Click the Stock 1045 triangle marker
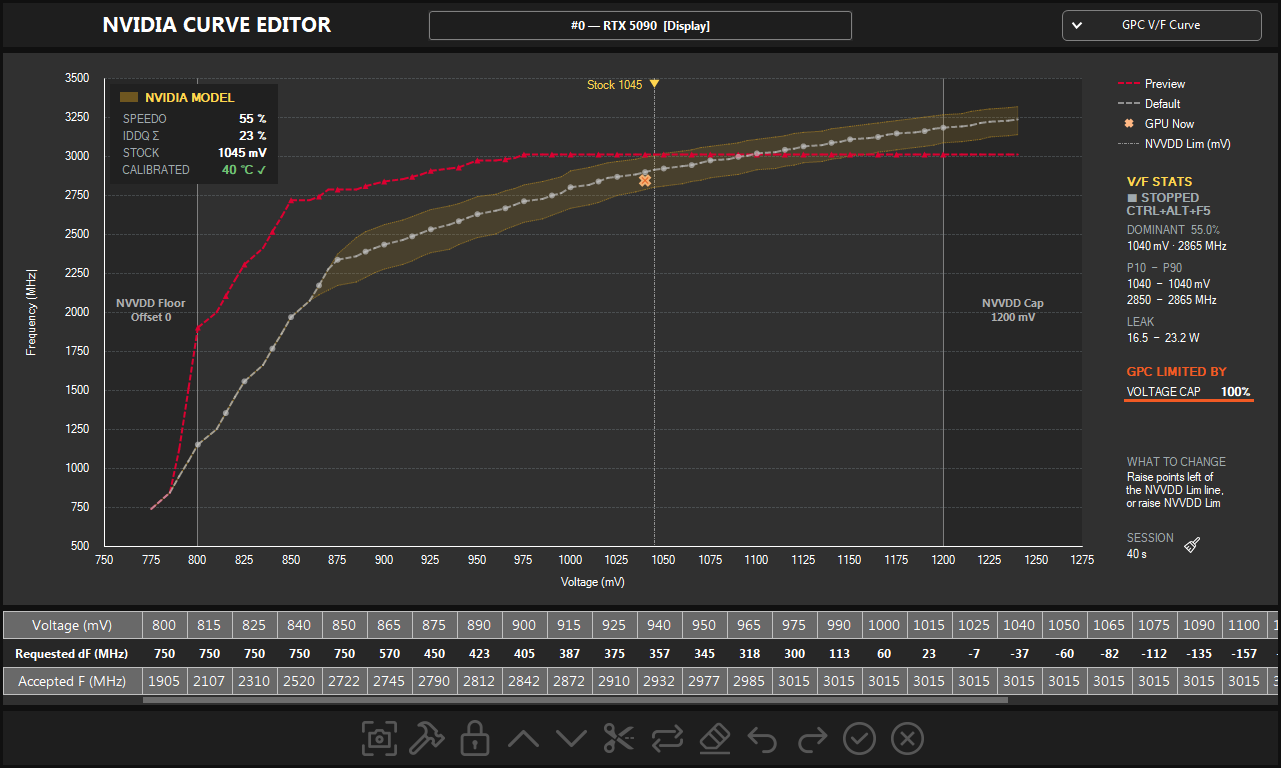 (x=654, y=84)
